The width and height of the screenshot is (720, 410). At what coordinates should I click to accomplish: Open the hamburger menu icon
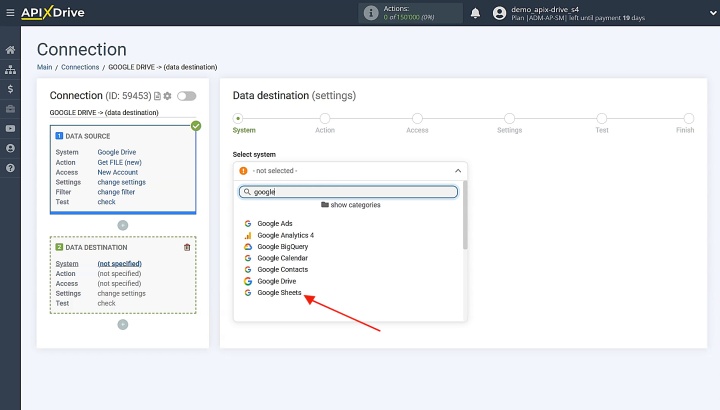point(10,13)
